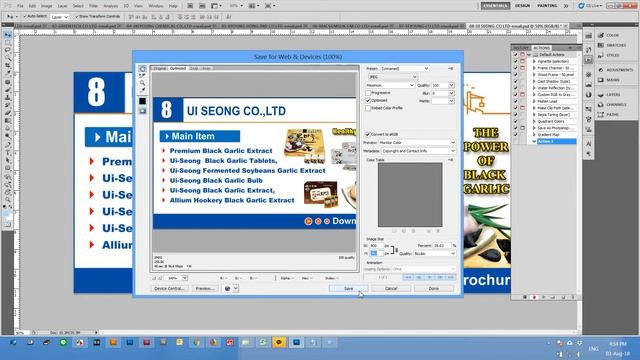Click the Preview button
This screenshot has width=640, height=360.
[205, 289]
